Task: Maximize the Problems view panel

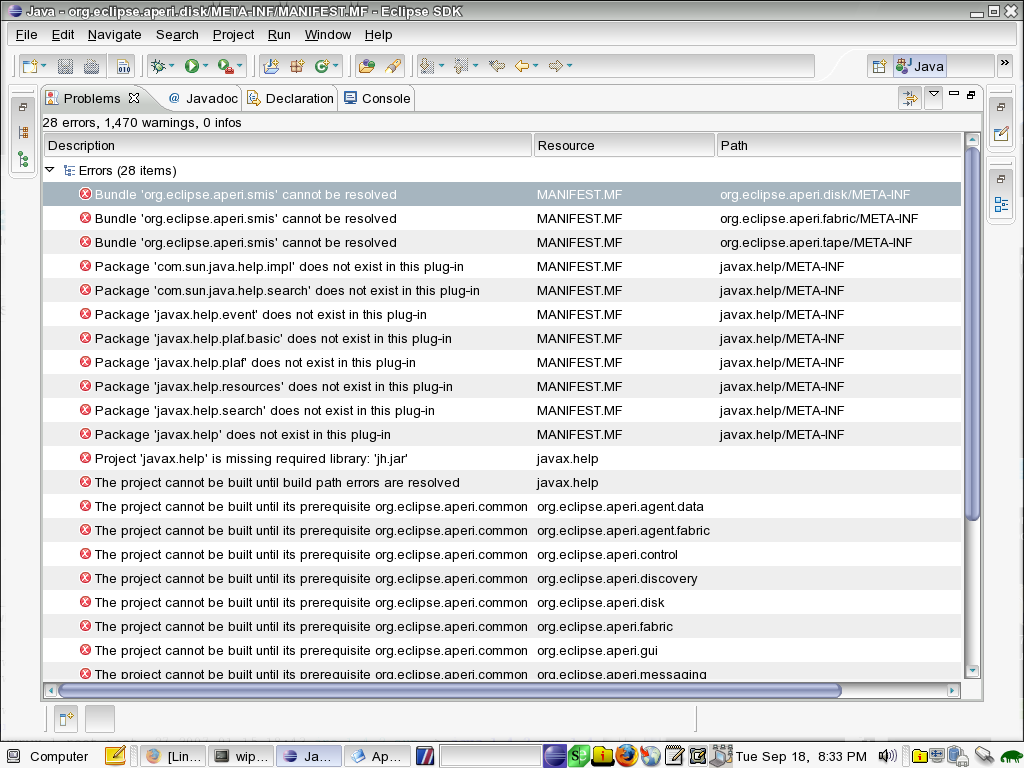Action: 971,95
